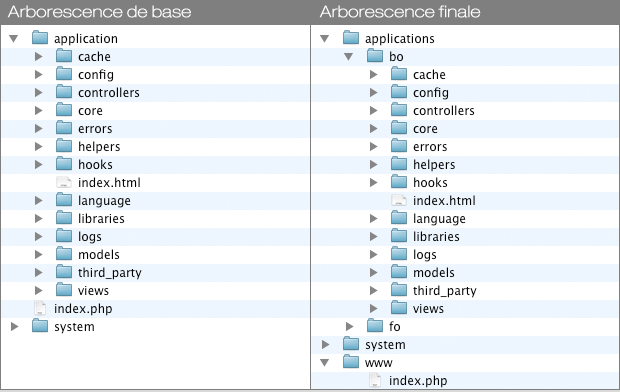Expand the cache folder in base tree
Screen dimensions: 620x392
pyautogui.click(x=38, y=57)
